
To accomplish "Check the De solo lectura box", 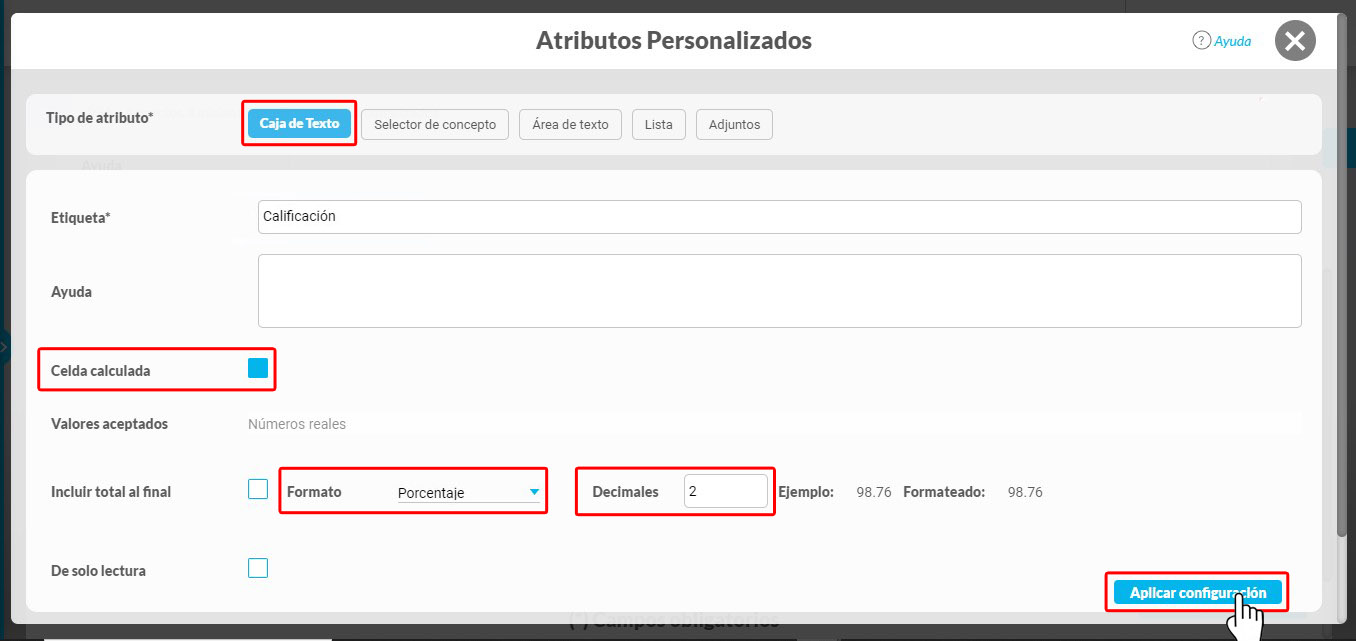I will click(x=258, y=568).
